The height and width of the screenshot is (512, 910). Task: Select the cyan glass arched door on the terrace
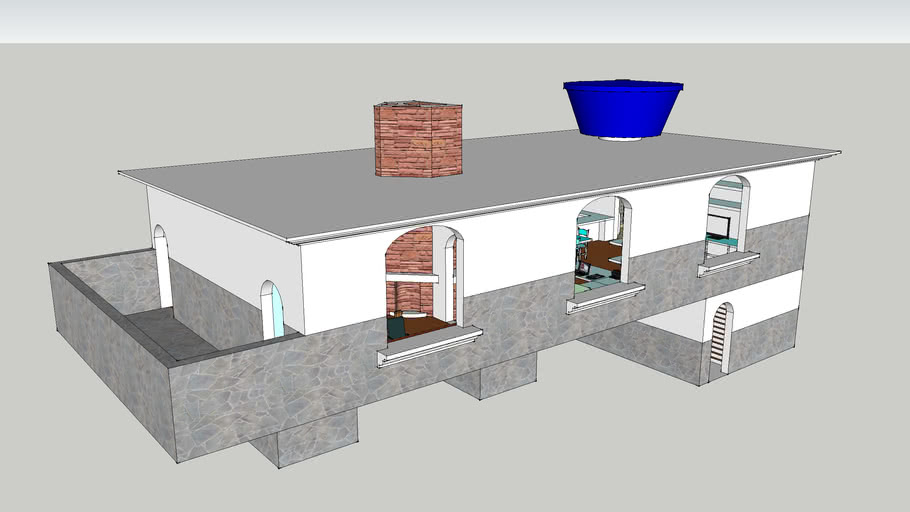271,312
